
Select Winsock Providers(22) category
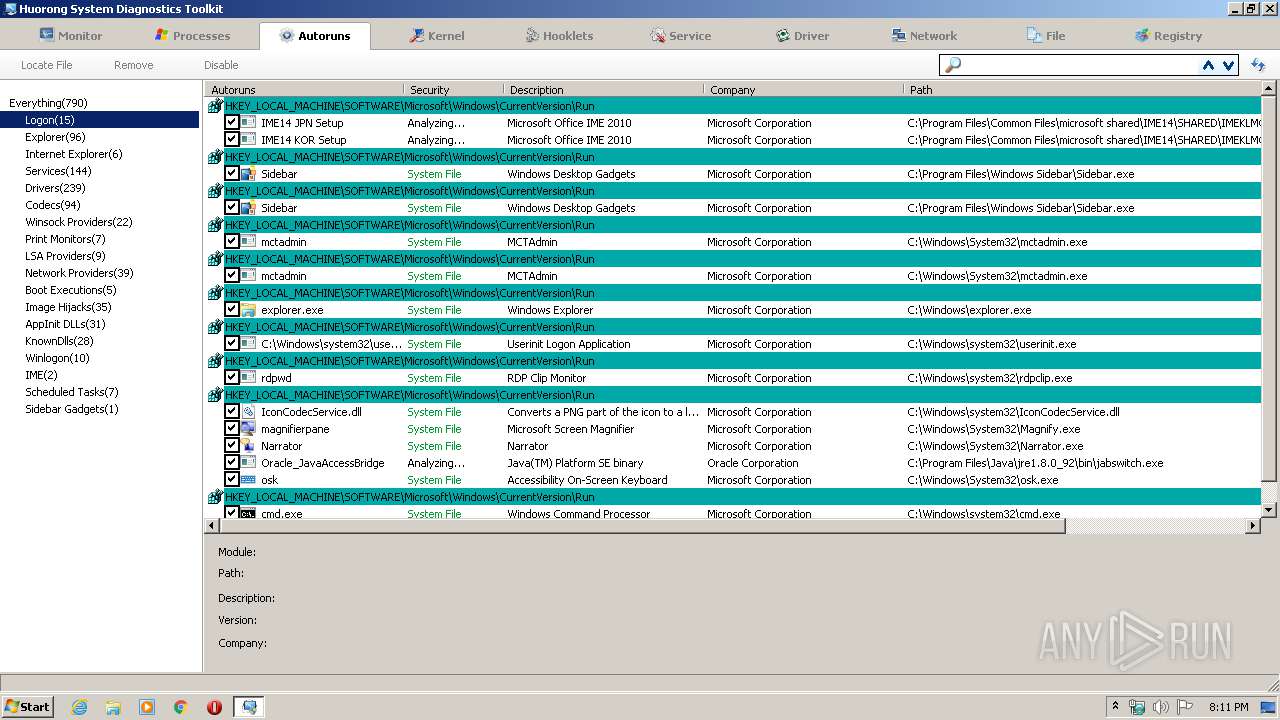(79, 222)
